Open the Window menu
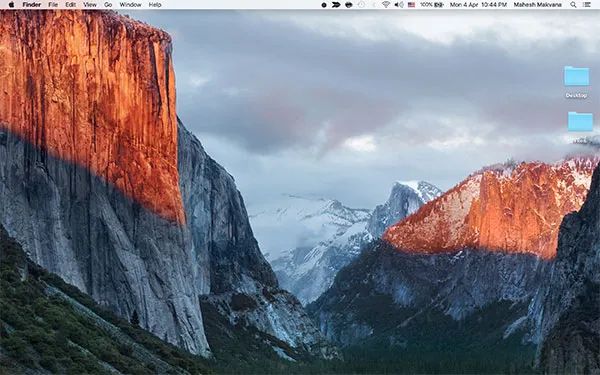The width and height of the screenshot is (600, 375). 130,5
